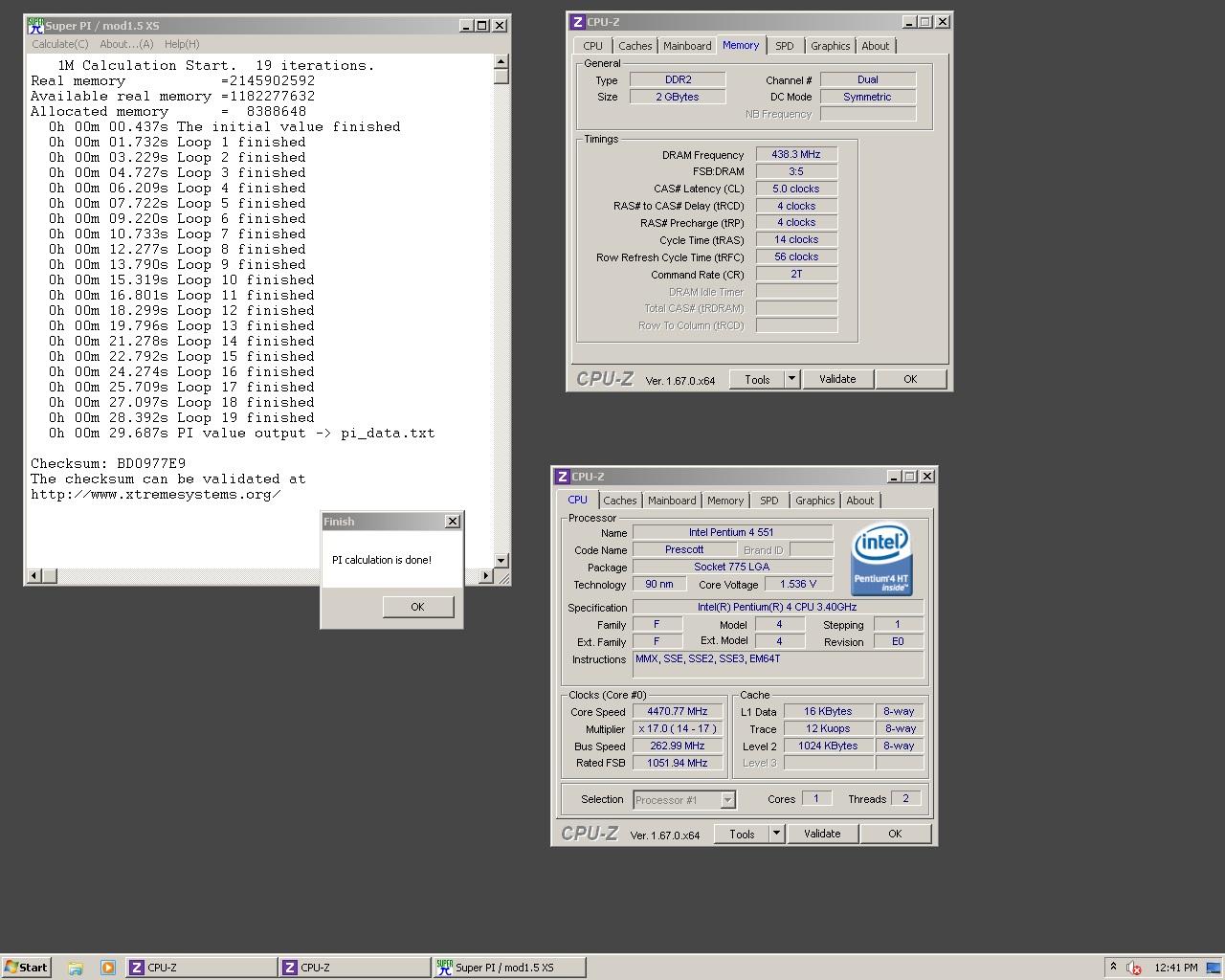The height and width of the screenshot is (980, 1225).
Task: Click the network tray icon
Action: coord(1213,968)
